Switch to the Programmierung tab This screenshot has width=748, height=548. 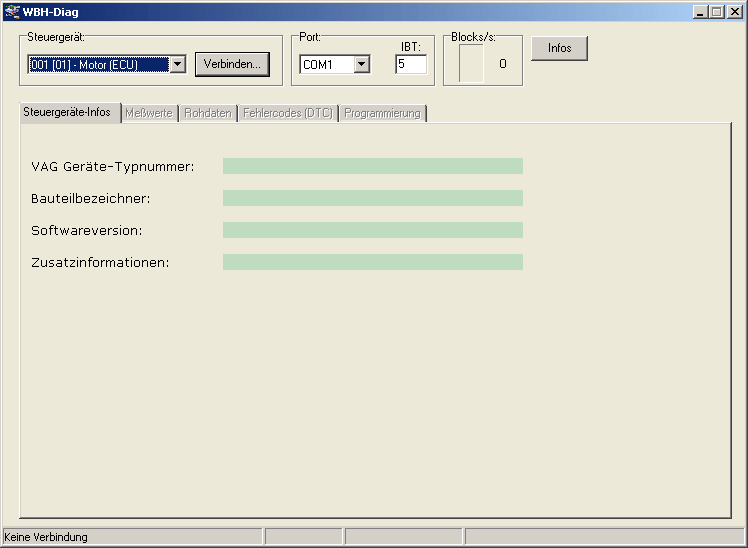(x=382, y=114)
